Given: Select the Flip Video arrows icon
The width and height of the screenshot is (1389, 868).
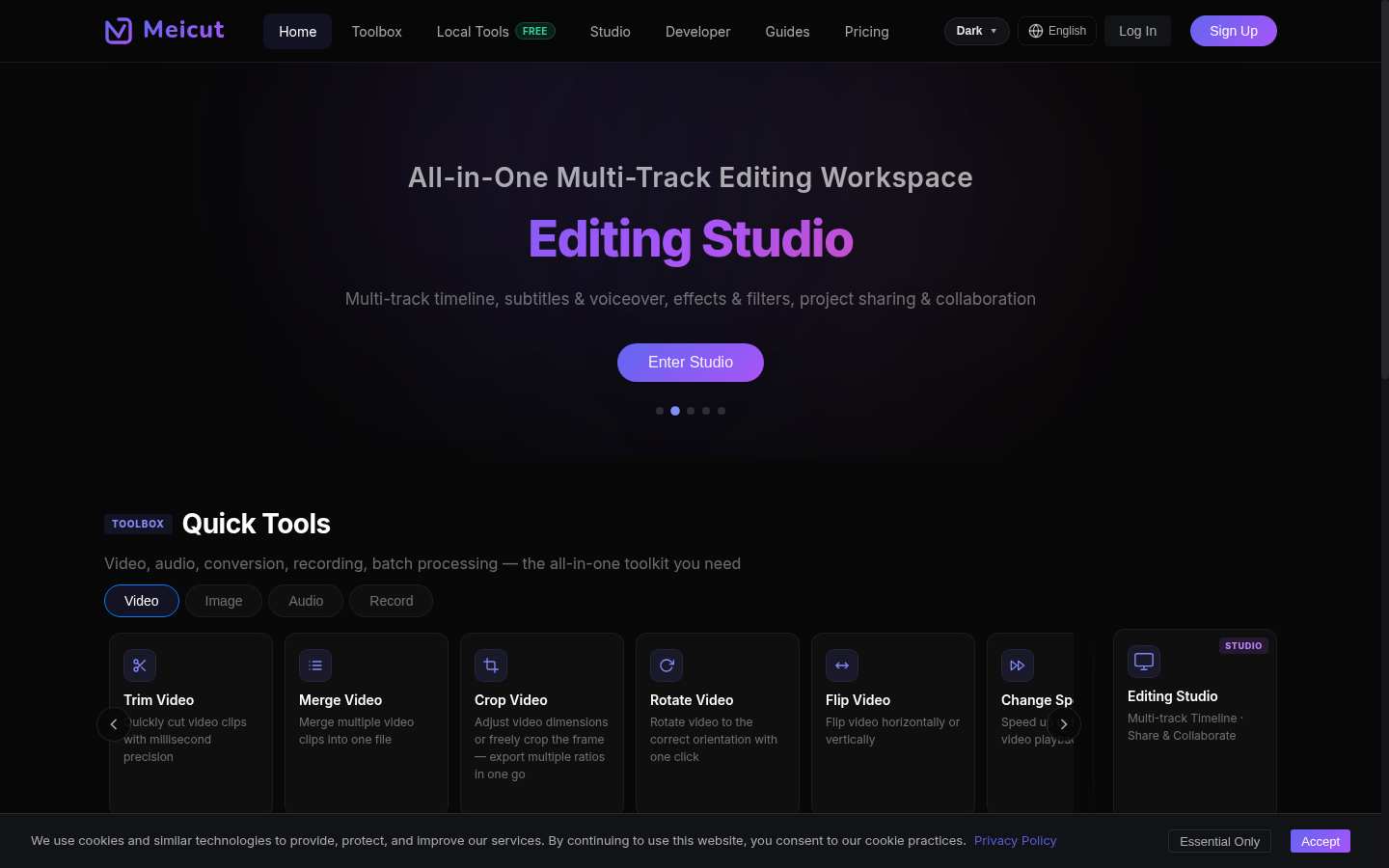Looking at the screenshot, I should pyautogui.click(x=842, y=665).
